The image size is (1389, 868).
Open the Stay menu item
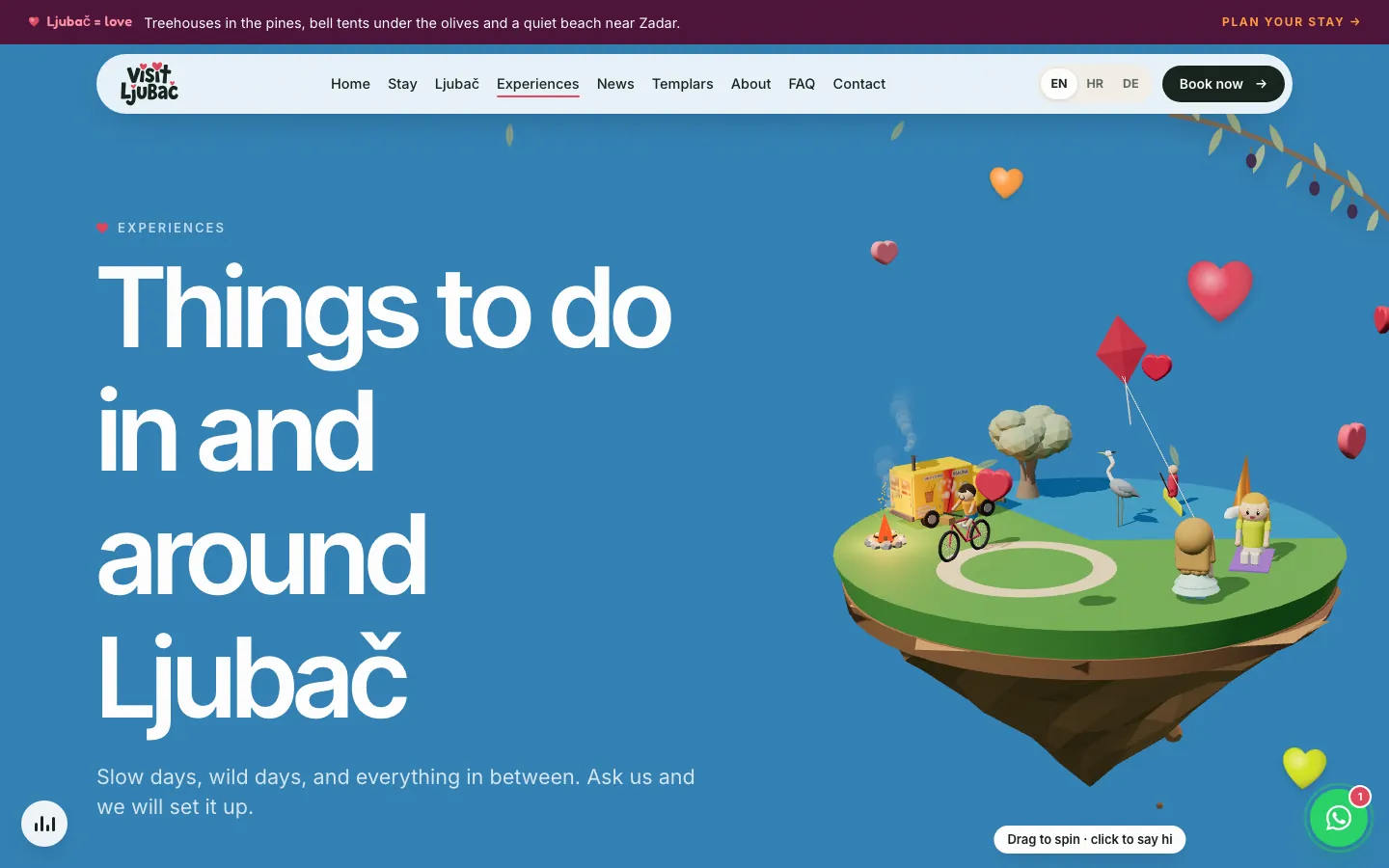tap(402, 84)
